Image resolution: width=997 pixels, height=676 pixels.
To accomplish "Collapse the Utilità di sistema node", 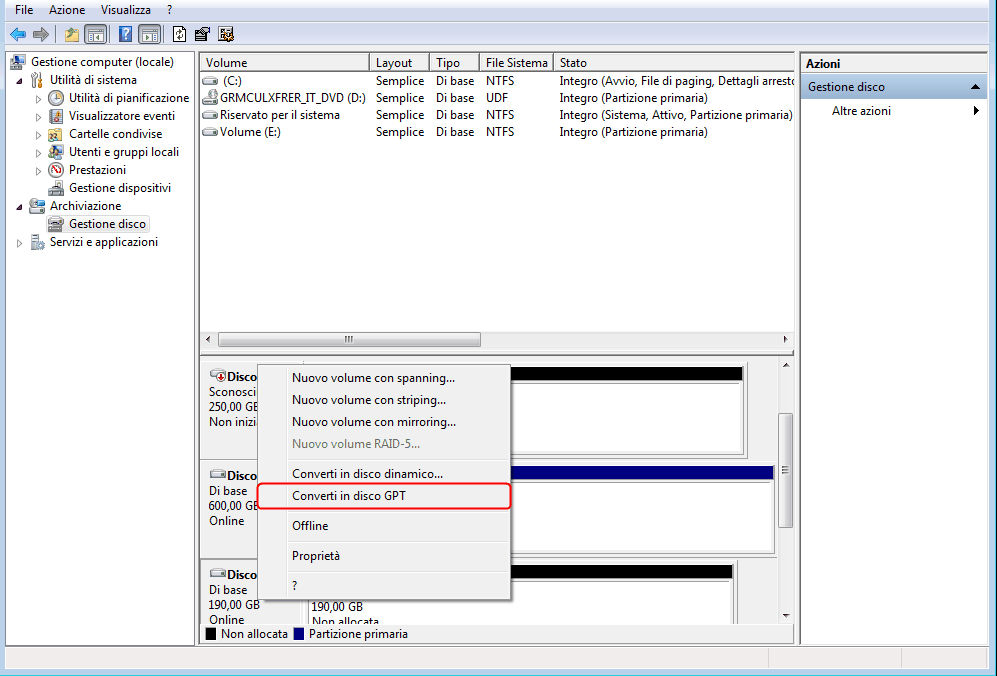I will click(x=19, y=81).
